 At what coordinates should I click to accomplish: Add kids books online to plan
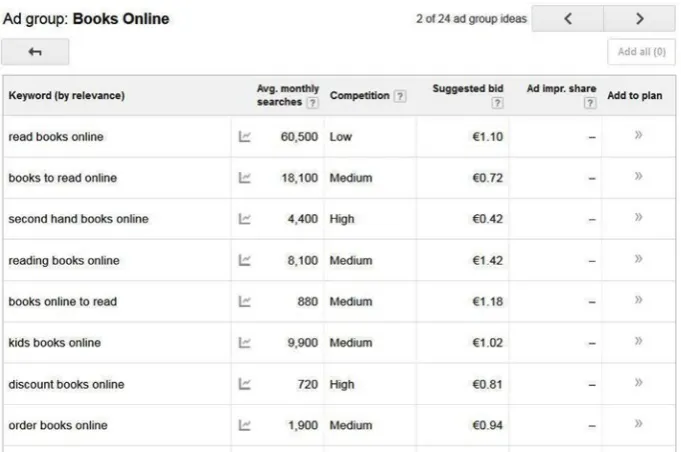tap(638, 341)
